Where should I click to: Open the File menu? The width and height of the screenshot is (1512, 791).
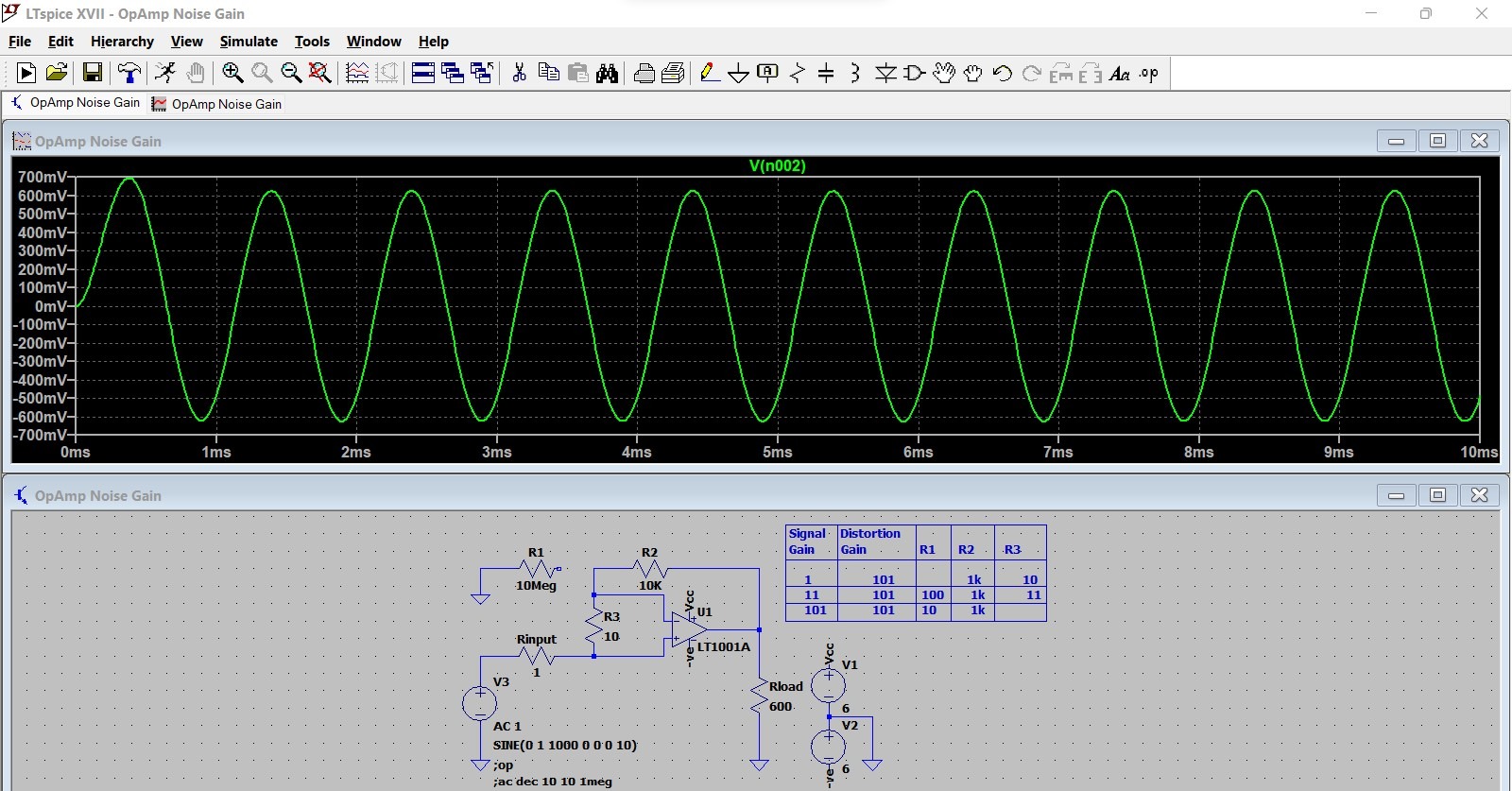click(x=20, y=42)
